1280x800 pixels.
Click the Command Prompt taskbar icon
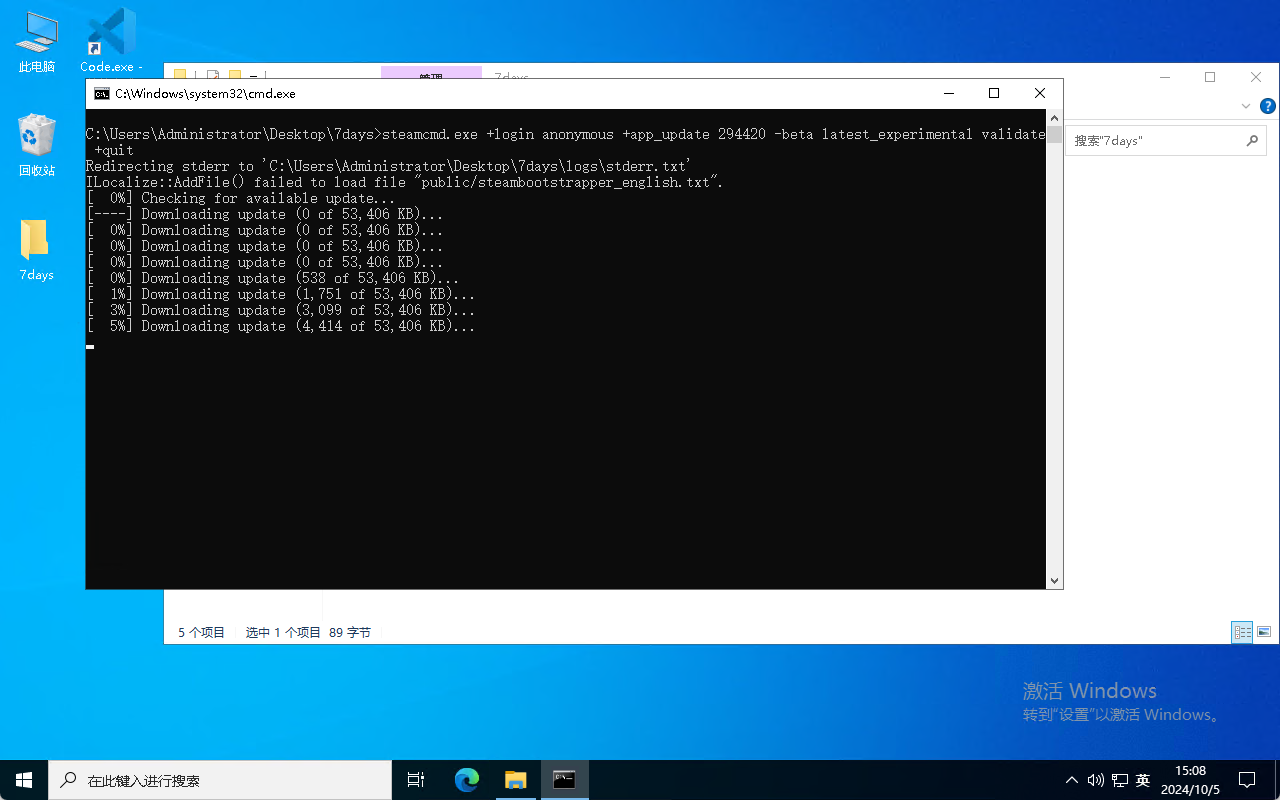564,780
